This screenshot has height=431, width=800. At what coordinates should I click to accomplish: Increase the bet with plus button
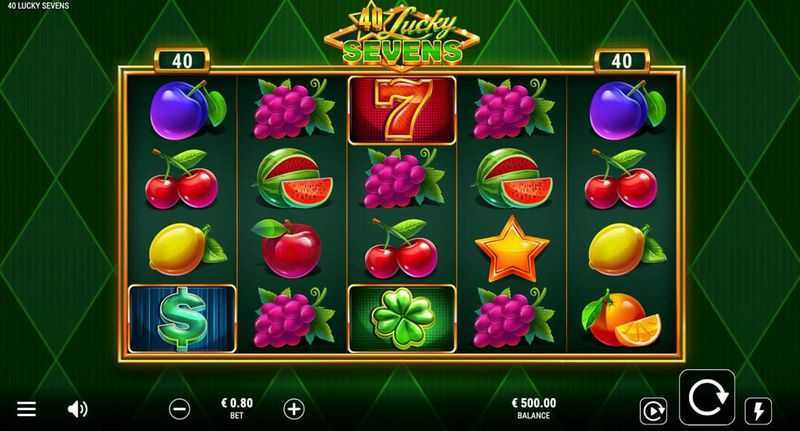[294, 409]
